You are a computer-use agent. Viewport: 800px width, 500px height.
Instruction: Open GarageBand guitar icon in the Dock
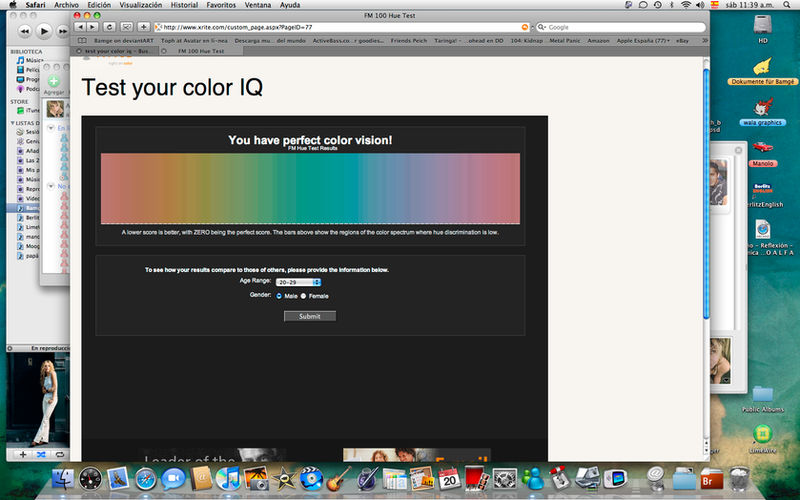pos(339,479)
